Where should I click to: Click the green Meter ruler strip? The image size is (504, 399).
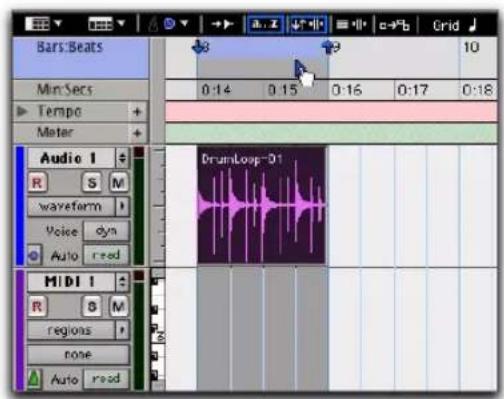(x=331, y=133)
